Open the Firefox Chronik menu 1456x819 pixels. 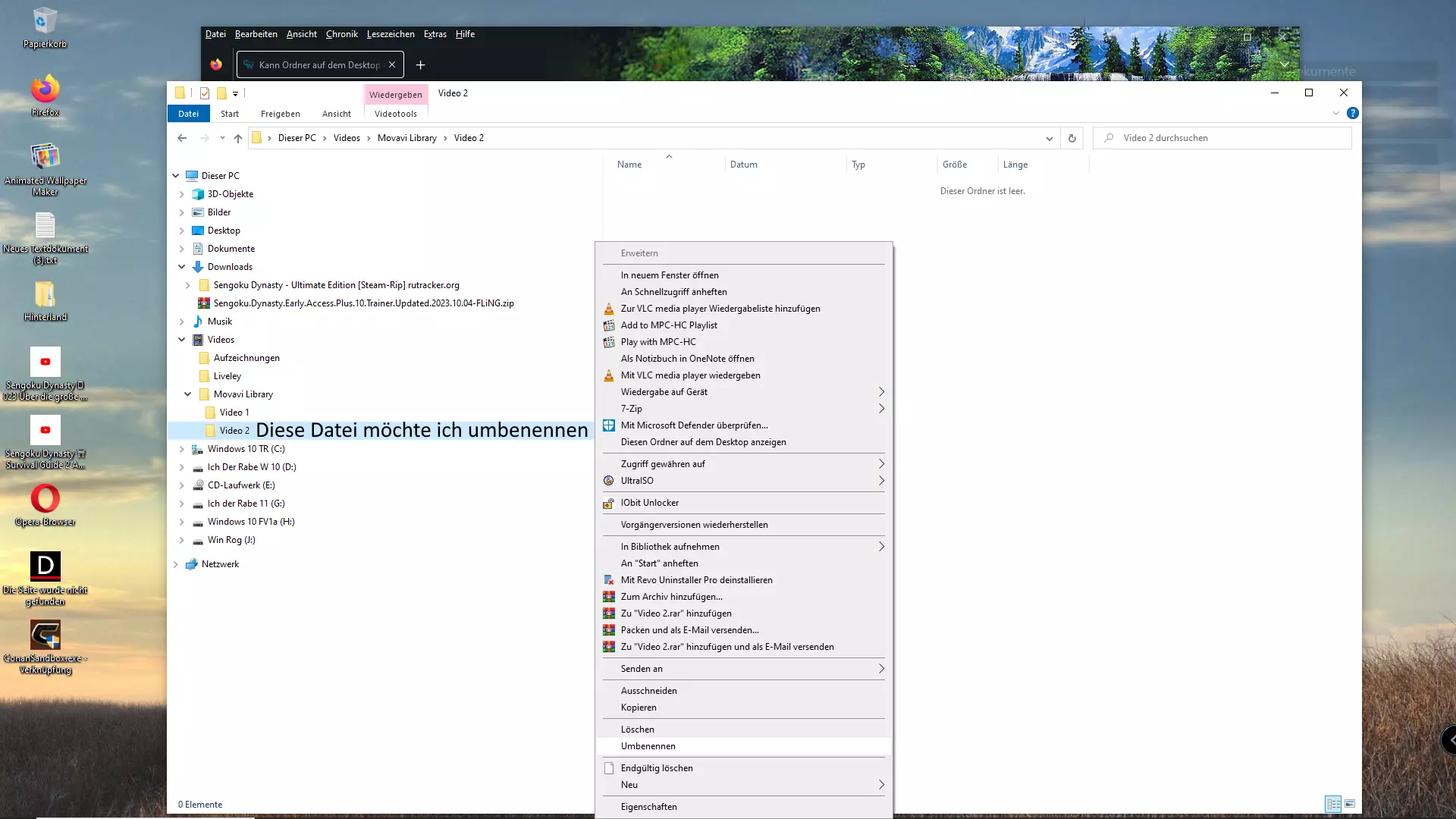click(x=342, y=34)
